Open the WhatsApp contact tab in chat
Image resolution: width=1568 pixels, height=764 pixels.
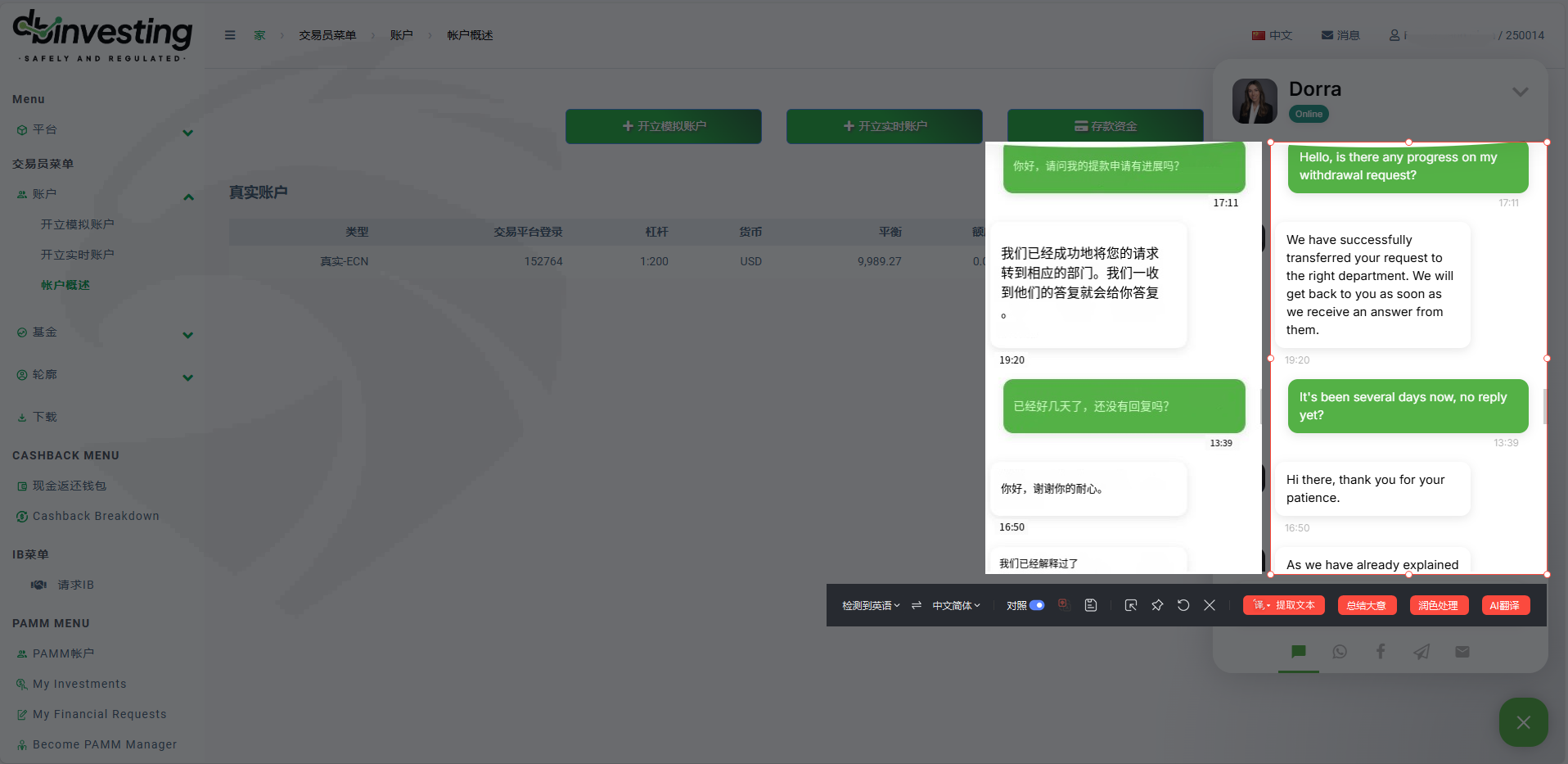[x=1340, y=652]
